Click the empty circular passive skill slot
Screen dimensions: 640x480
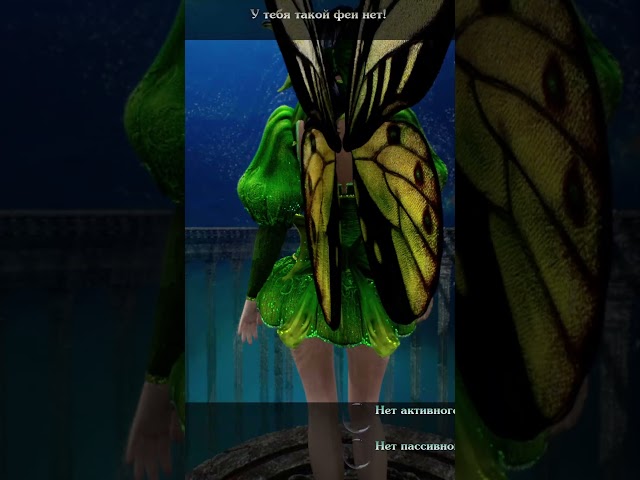pyautogui.click(x=356, y=453)
